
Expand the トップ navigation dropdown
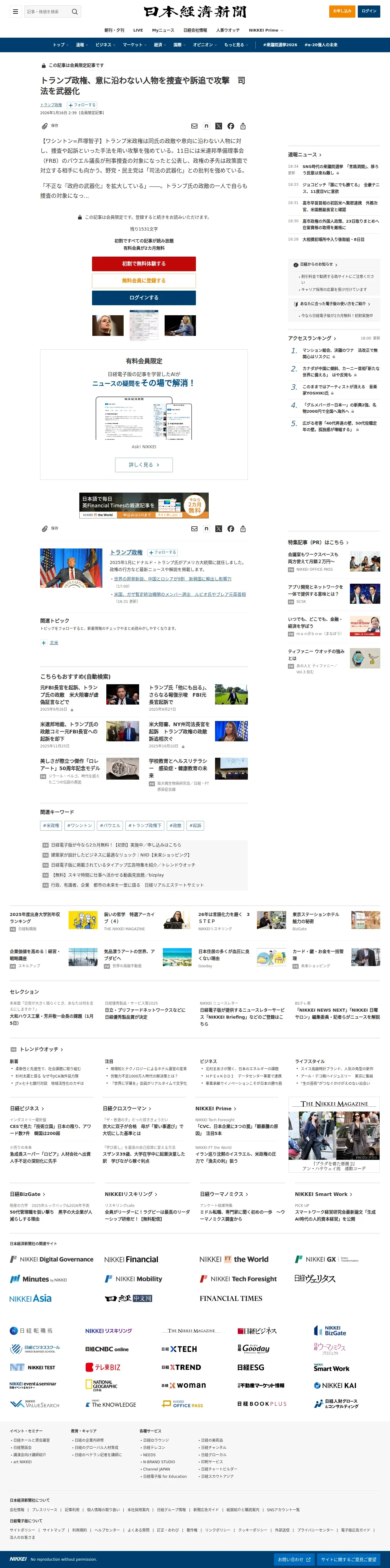pos(60,44)
